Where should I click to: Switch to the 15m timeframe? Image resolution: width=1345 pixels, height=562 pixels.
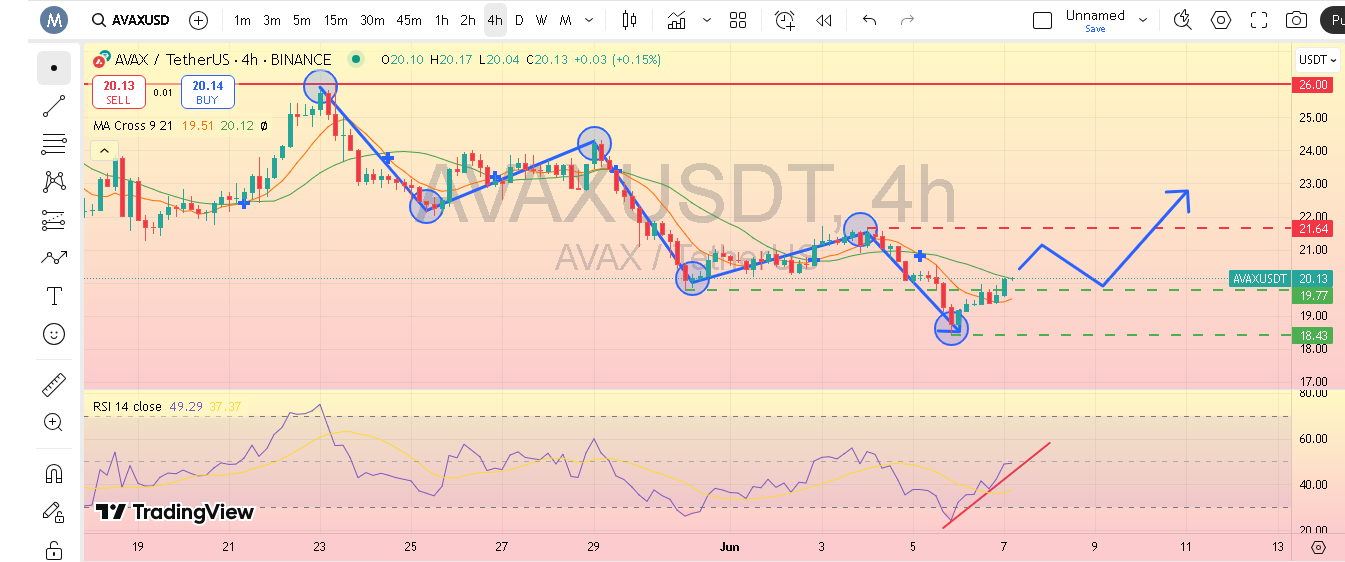336,20
